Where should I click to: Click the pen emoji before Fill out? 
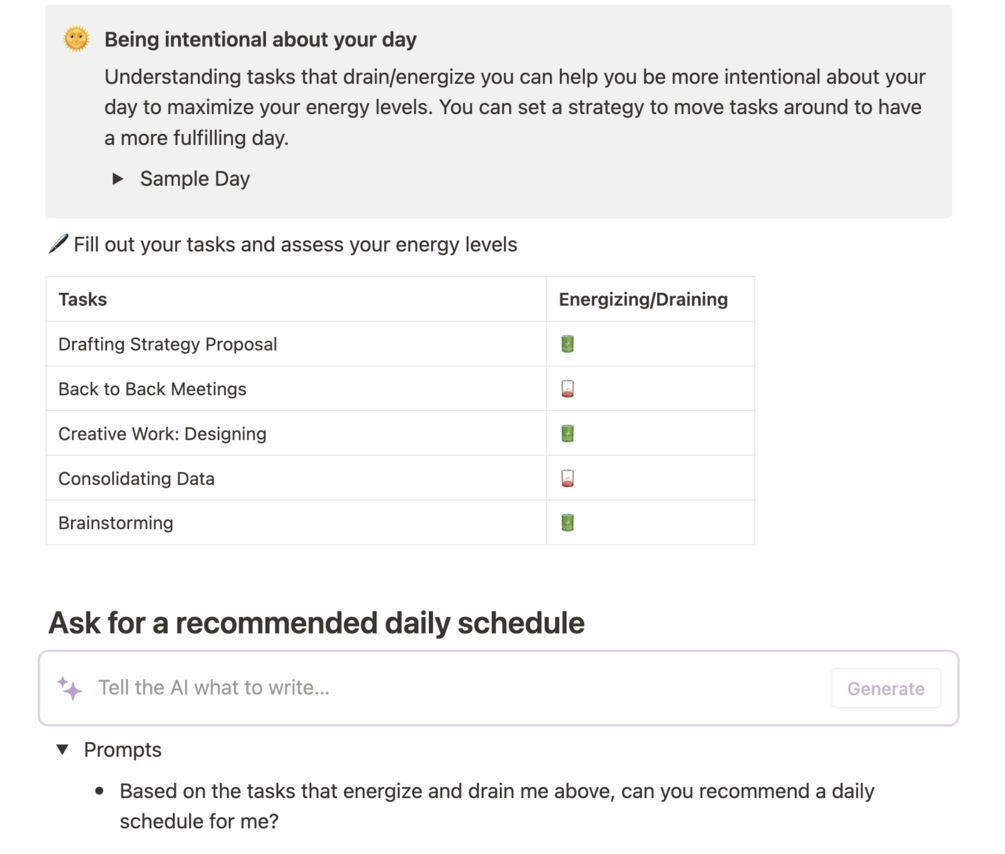(58, 244)
